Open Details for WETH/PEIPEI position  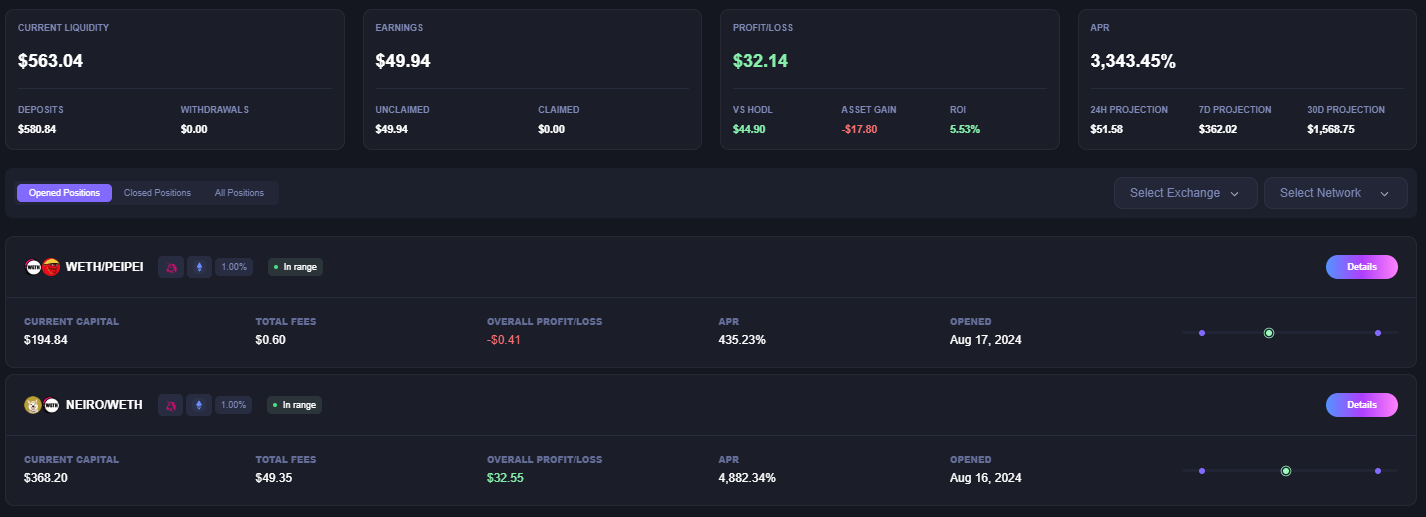1361,267
